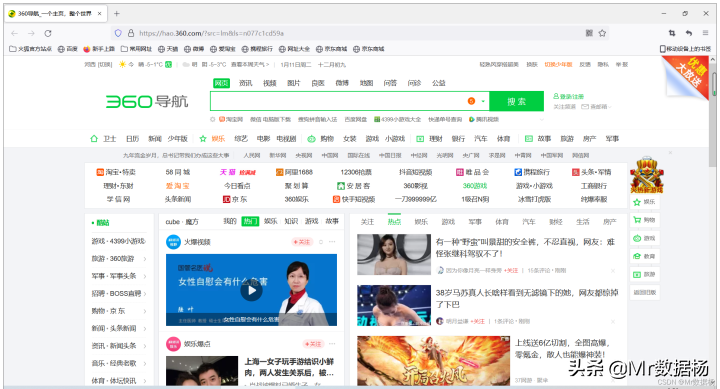Click the padlock site info icon
Image resolution: width=720 pixels, height=389 pixels.
point(131,33)
